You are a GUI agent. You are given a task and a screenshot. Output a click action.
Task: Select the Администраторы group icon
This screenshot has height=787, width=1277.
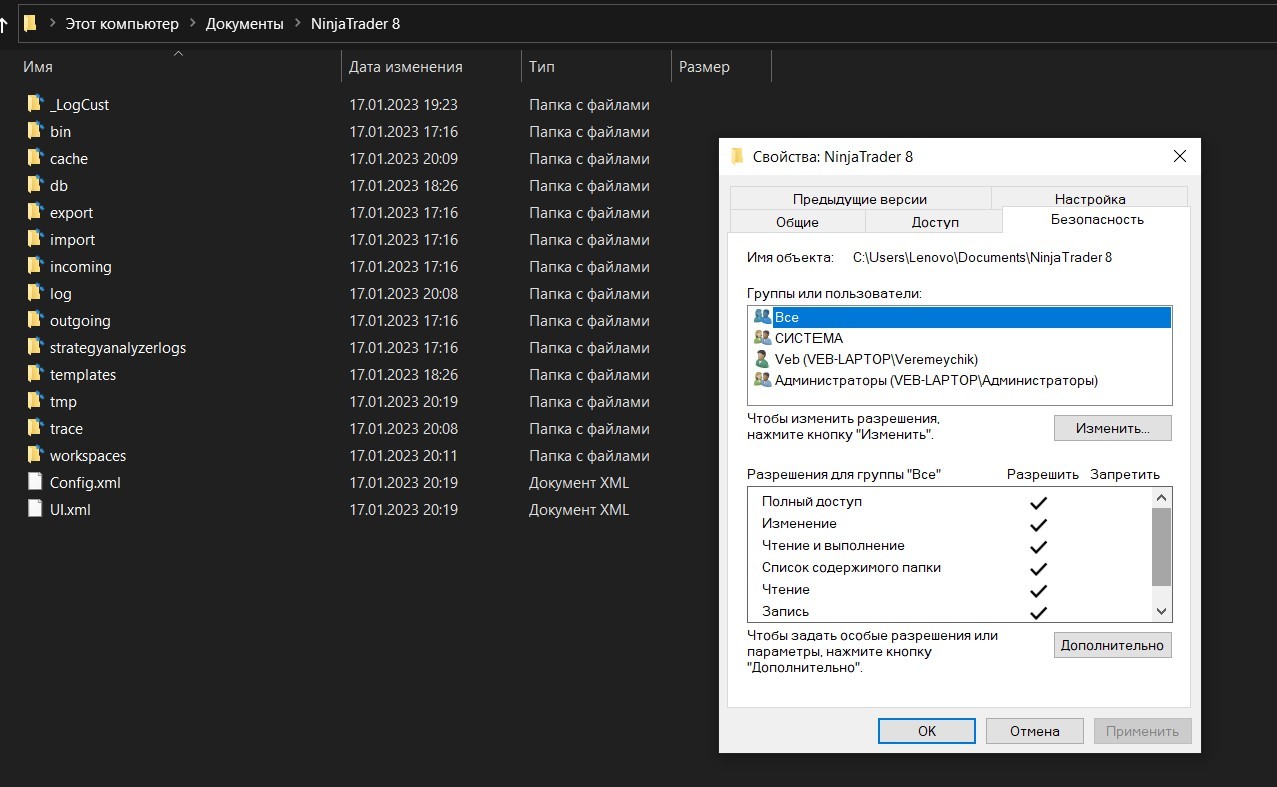point(762,380)
